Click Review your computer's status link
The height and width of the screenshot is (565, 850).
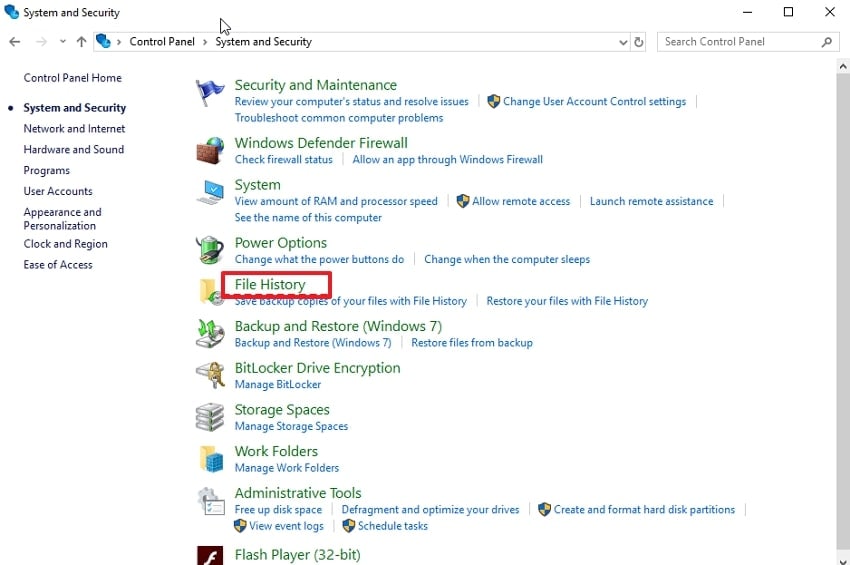[351, 101]
